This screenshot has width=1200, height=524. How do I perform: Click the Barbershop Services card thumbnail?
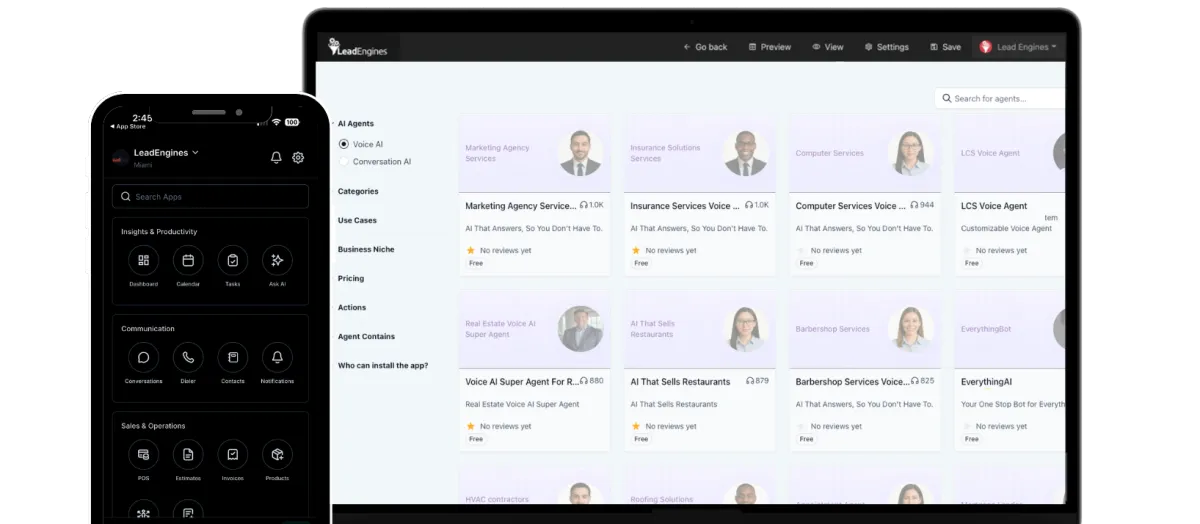click(865, 329)
